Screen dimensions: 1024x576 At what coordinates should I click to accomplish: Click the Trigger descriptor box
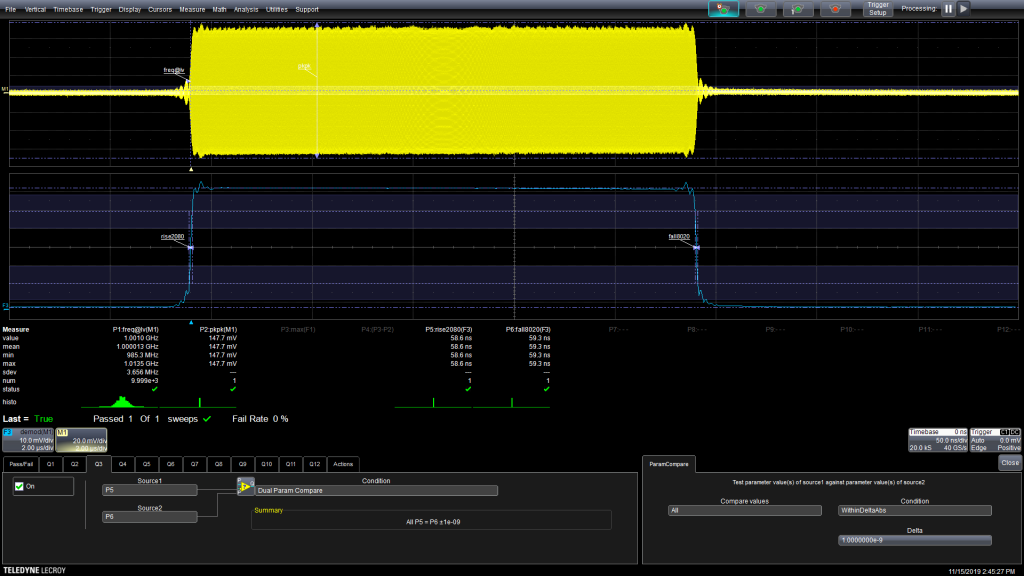(x=995, y=440)
